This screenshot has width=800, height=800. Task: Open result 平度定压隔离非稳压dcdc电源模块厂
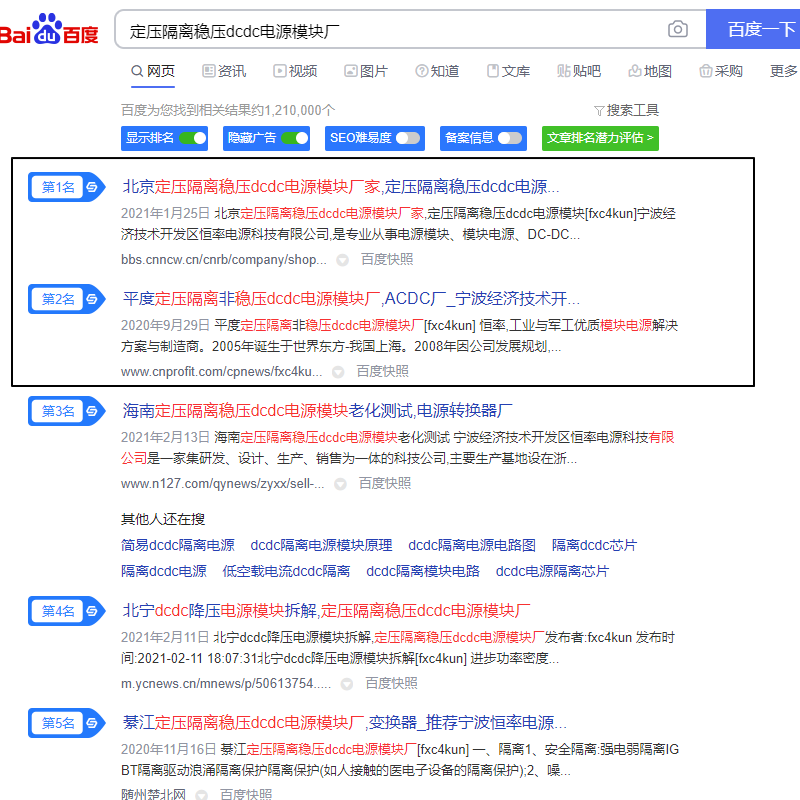351,298
